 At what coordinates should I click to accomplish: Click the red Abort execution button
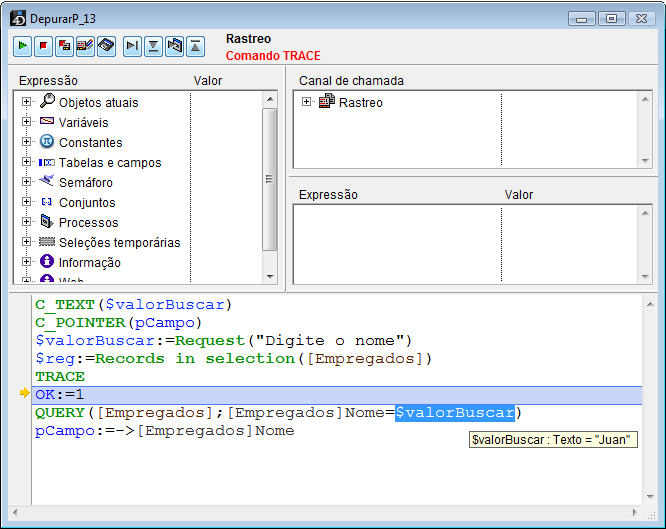click(x=43, y=45)
